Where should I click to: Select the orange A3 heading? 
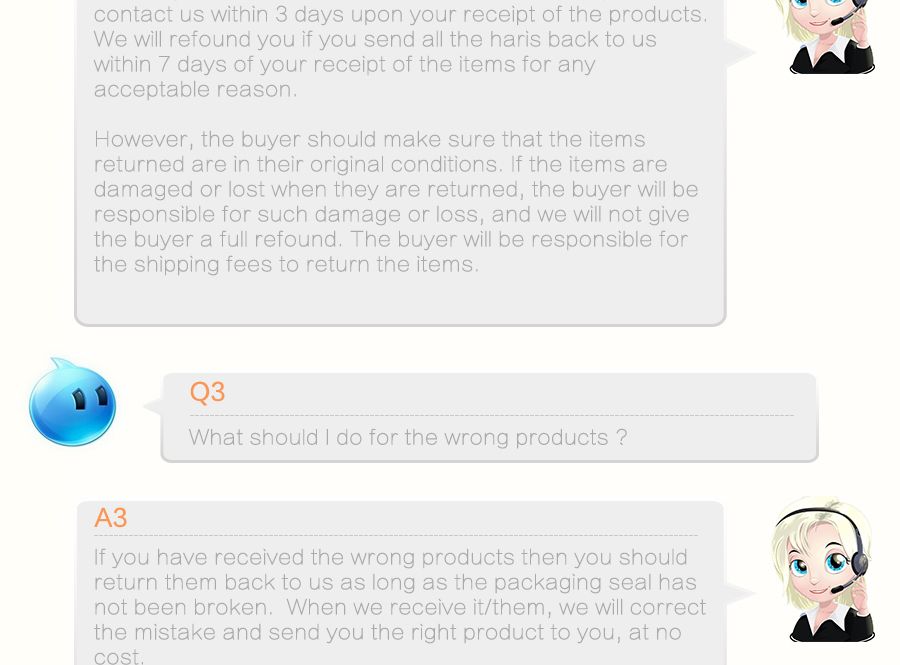coord(110,518)
